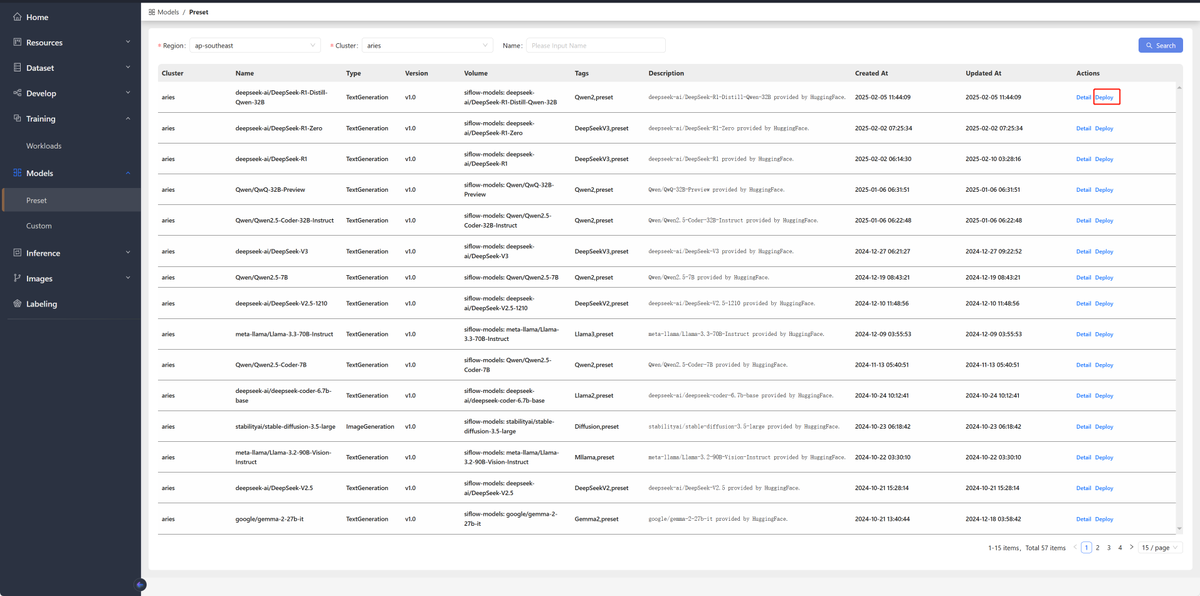This screenshot has height=596, width=1200.
Task: Expand the Resources menu chevron
Action: [x=128, y=42]
